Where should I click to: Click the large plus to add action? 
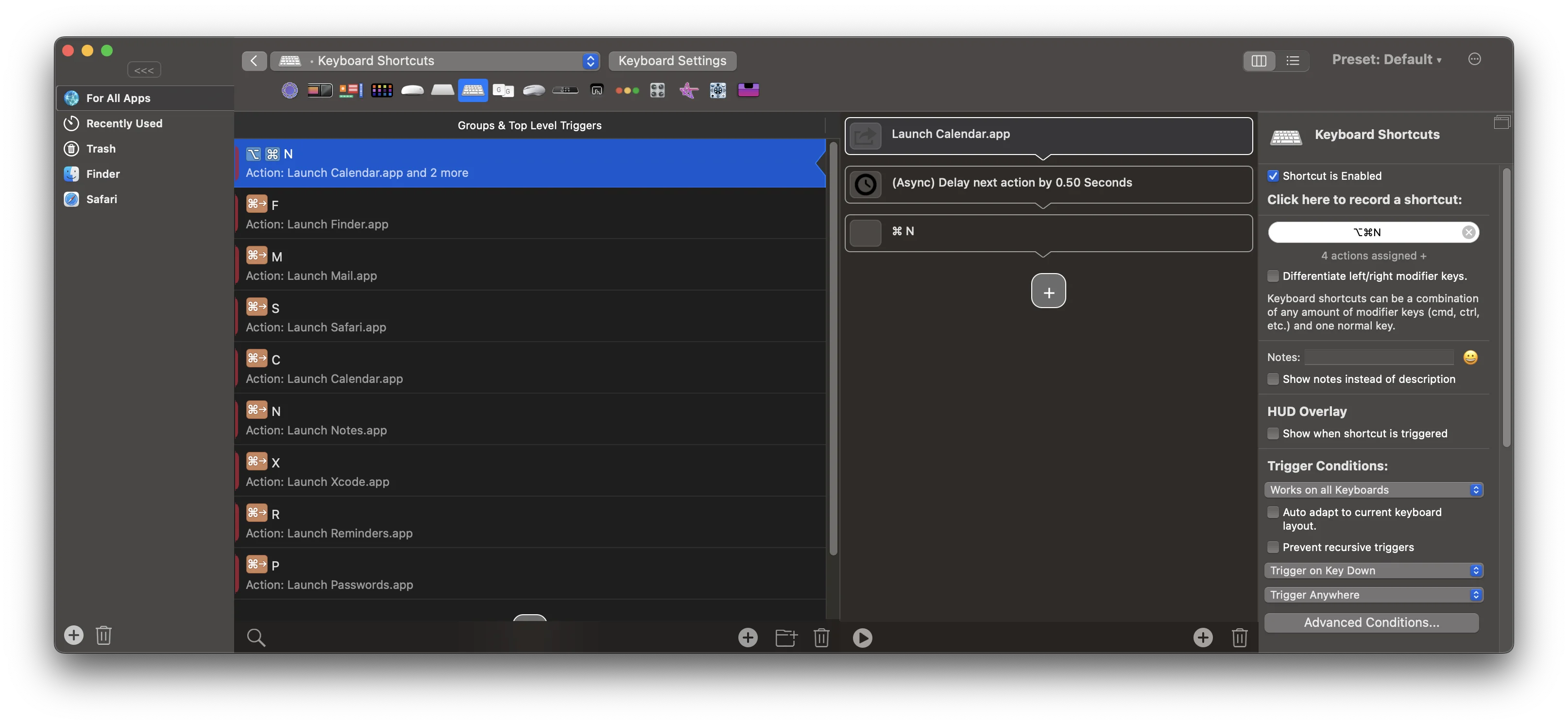pos(1048,291)
